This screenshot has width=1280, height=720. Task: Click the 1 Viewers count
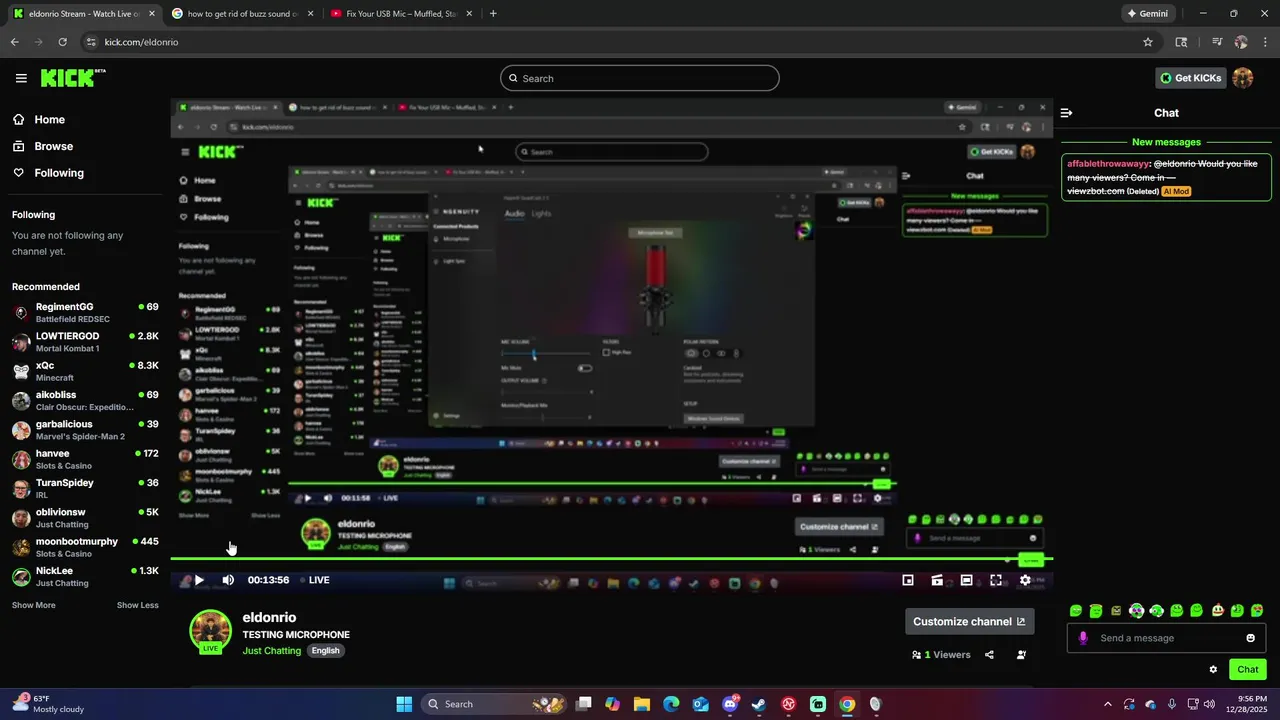pyautogui.click(x=941, y=655)
